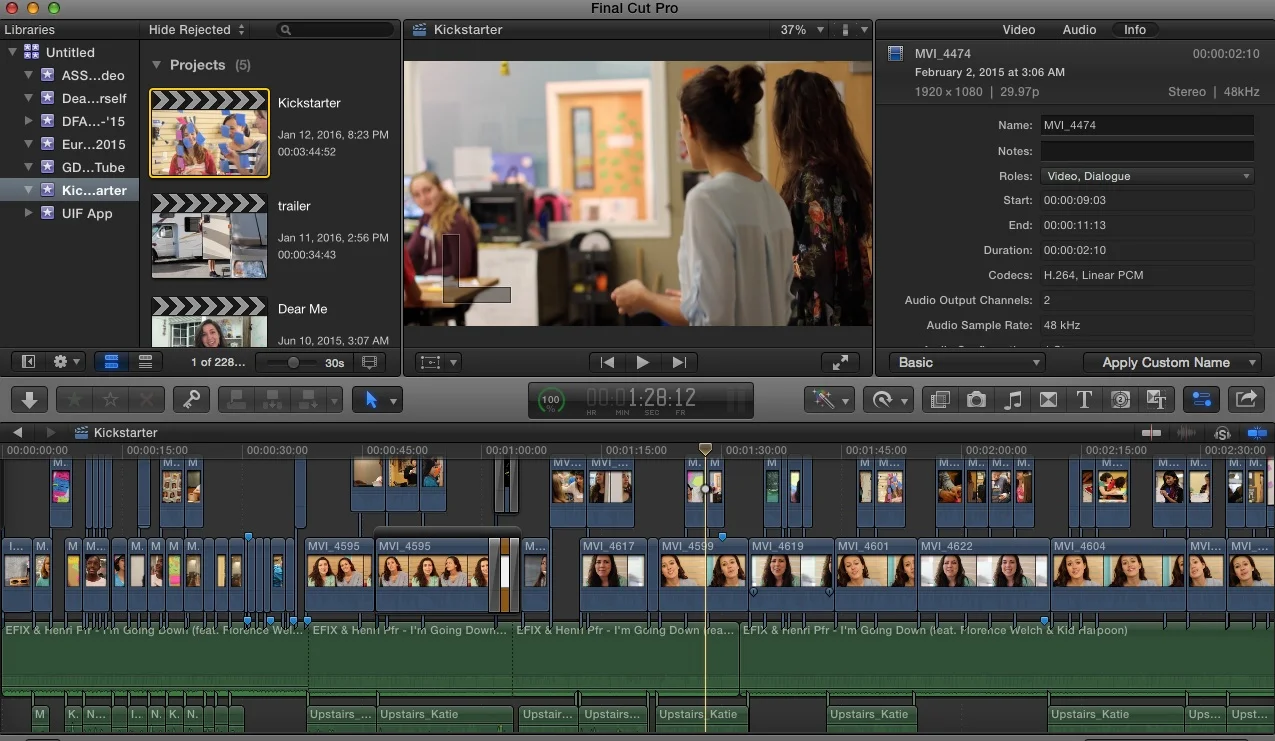1275x741 pixels.
Task: Open the clip appearance filmstrip button
Action: (368, 362)
